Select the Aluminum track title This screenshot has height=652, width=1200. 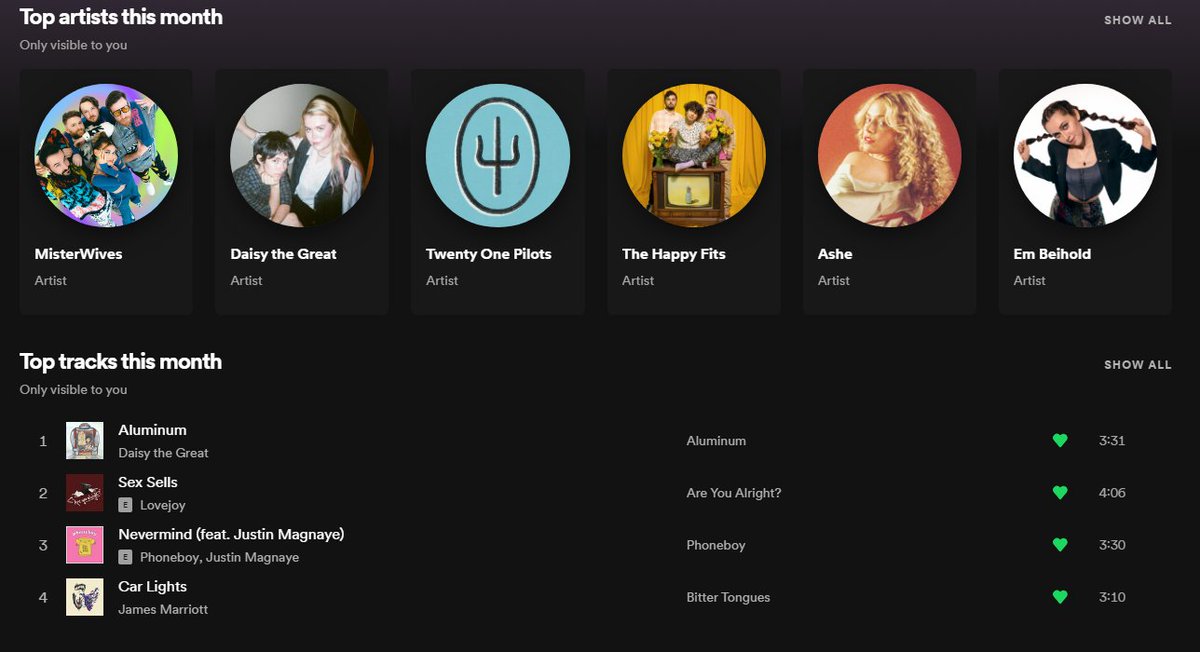tap(152, 430)
